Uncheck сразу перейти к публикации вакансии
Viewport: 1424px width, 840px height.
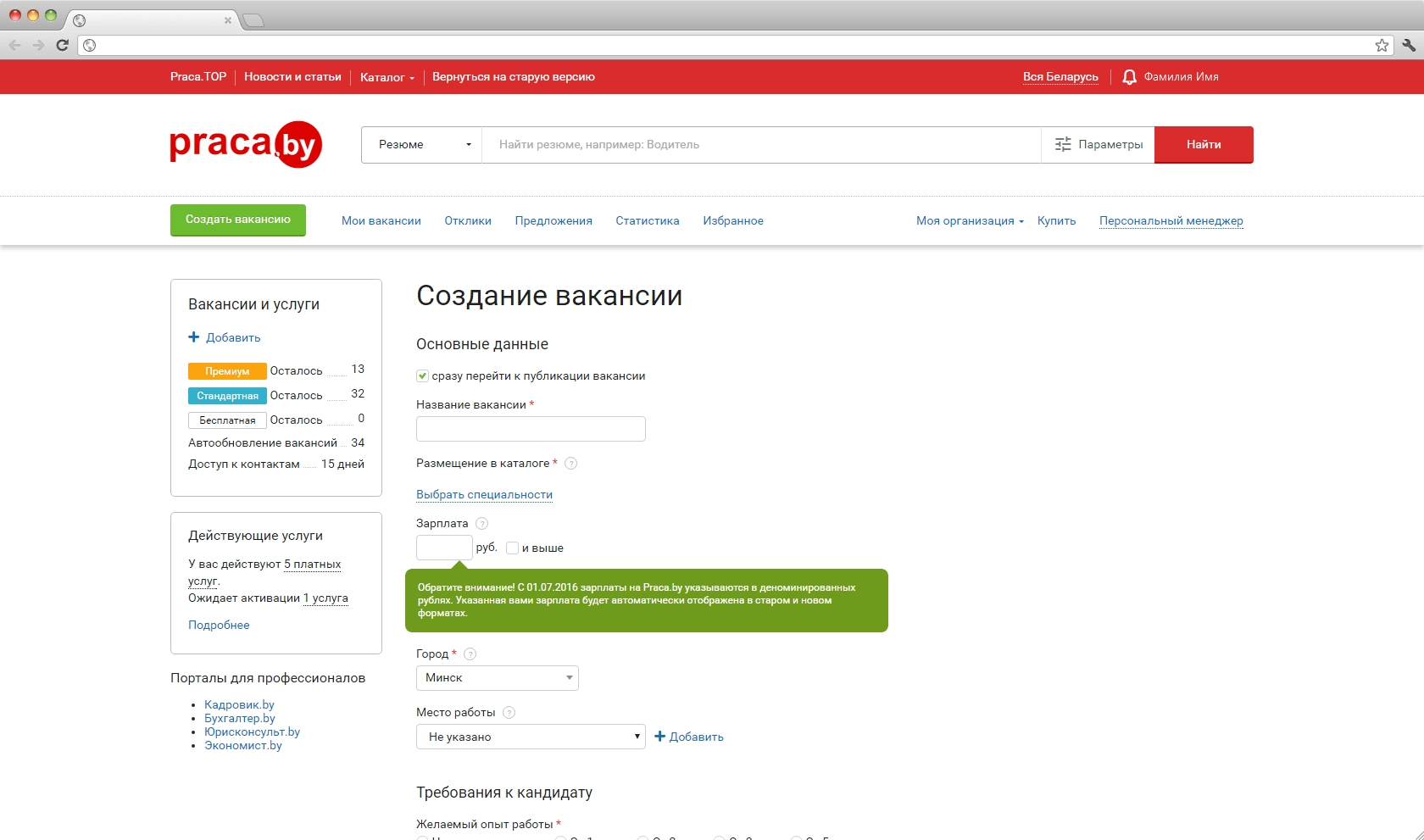tap(422, 376)
